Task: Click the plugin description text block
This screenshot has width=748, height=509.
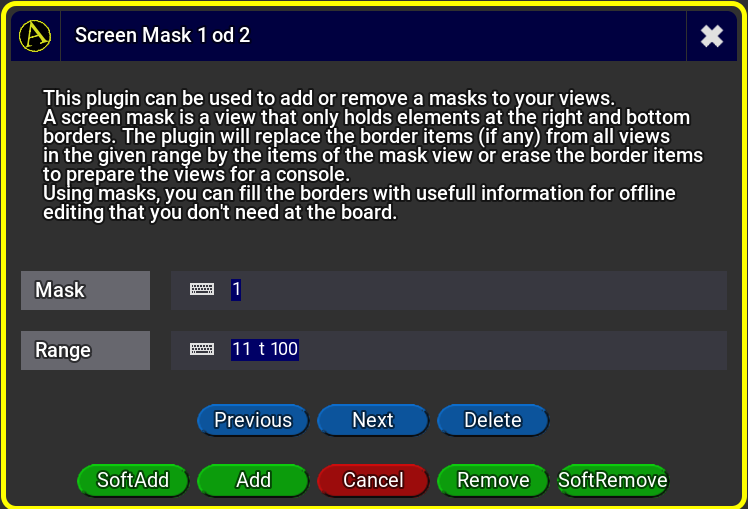Action: tap(373, 155)
